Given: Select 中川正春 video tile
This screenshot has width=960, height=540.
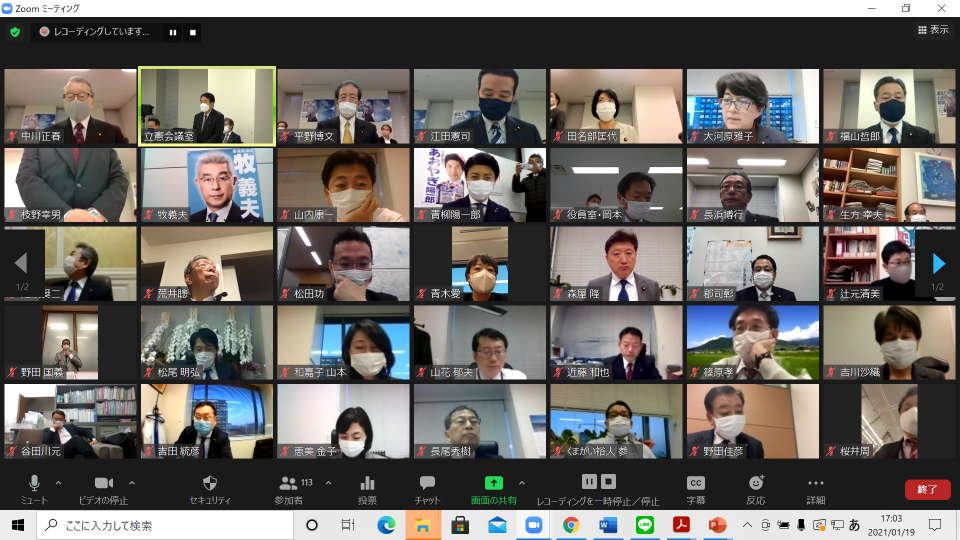Looking at the screenshot, I should tap(70, 106).
